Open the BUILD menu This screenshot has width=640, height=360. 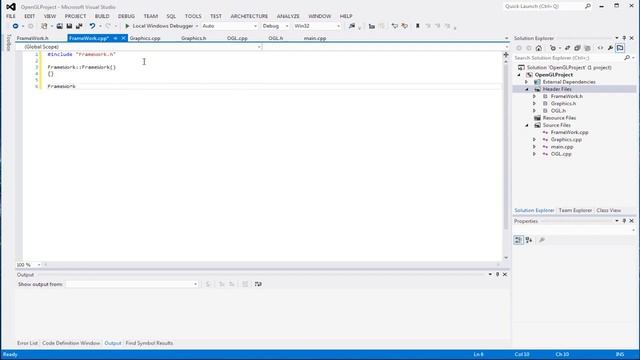102,16
